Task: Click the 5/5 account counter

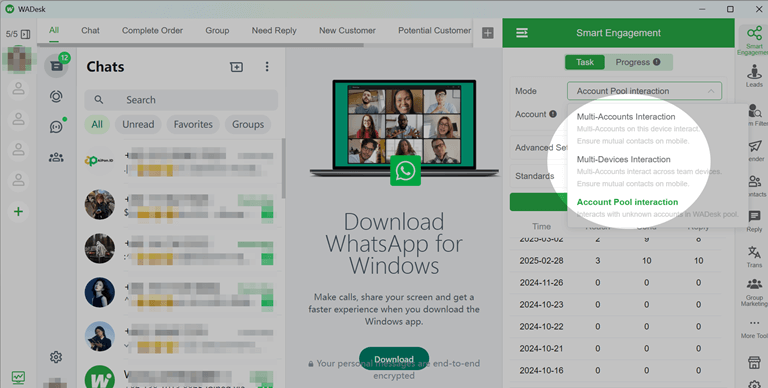Action: (11, 34)
